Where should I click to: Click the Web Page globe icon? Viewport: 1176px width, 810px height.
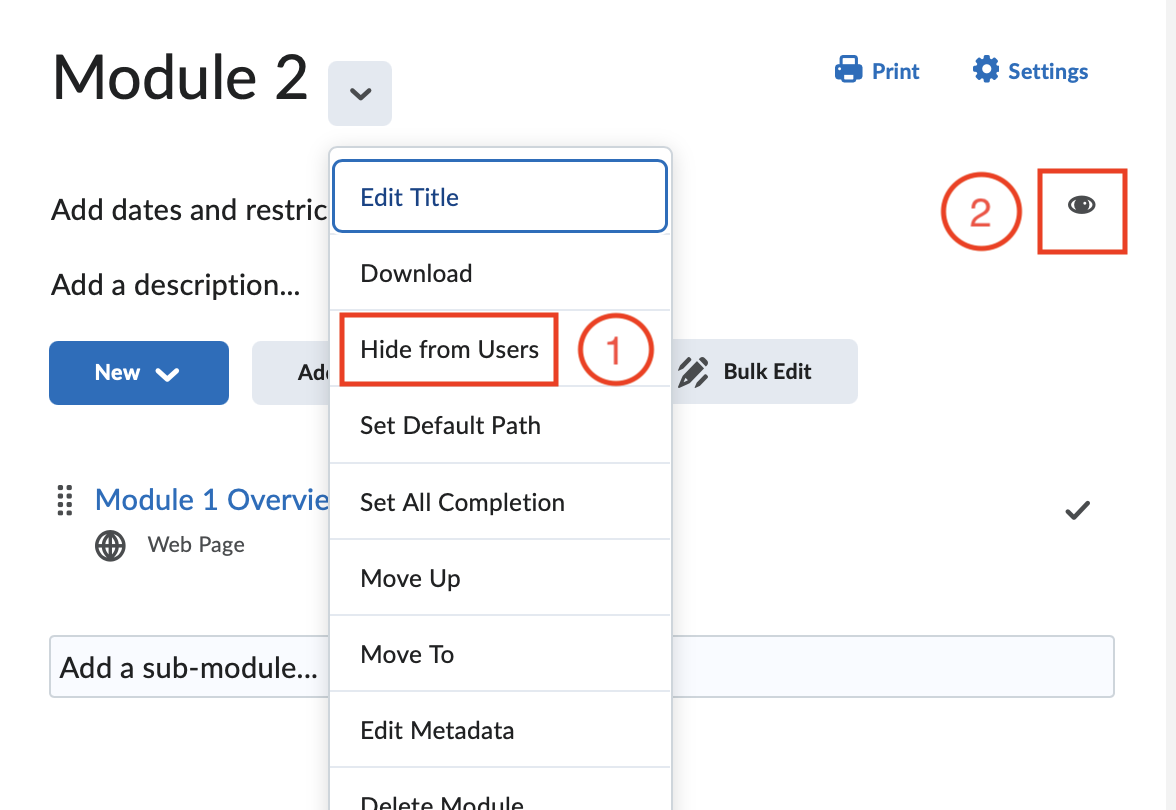coord(110,545)
